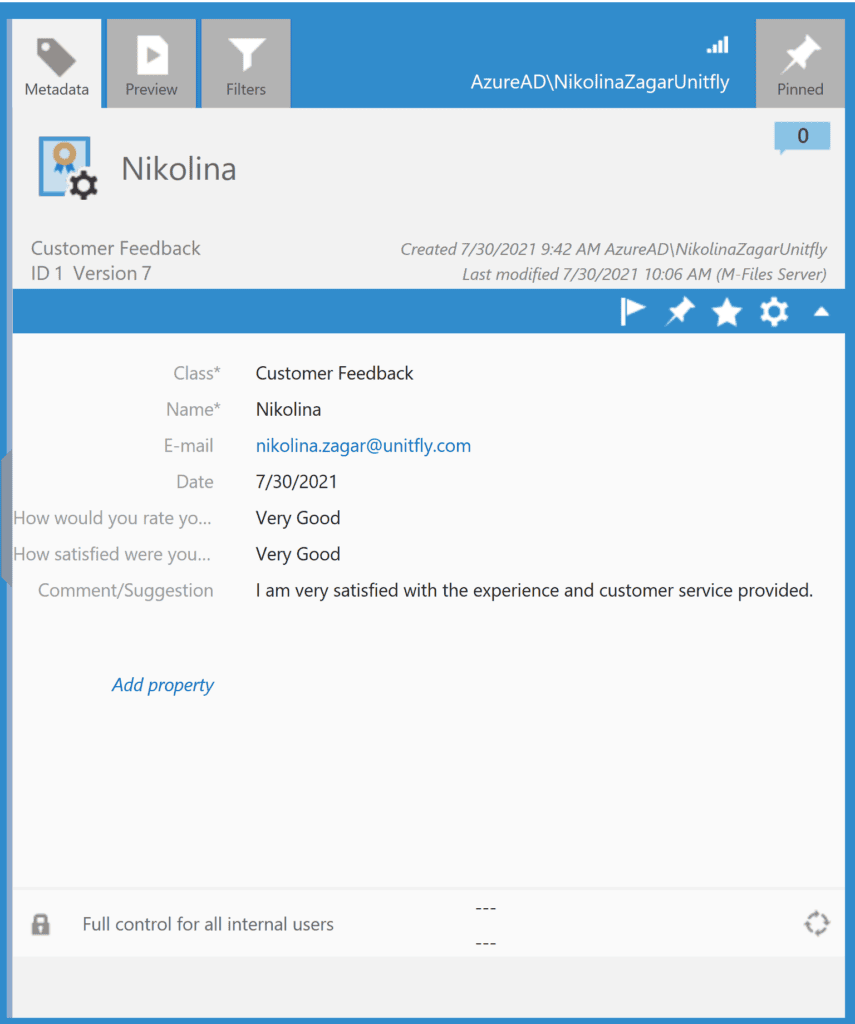Click the workflow circular arrows icon
Image resolution: width=855 pixels, height=1024 pixels.
tap(816, 923)
